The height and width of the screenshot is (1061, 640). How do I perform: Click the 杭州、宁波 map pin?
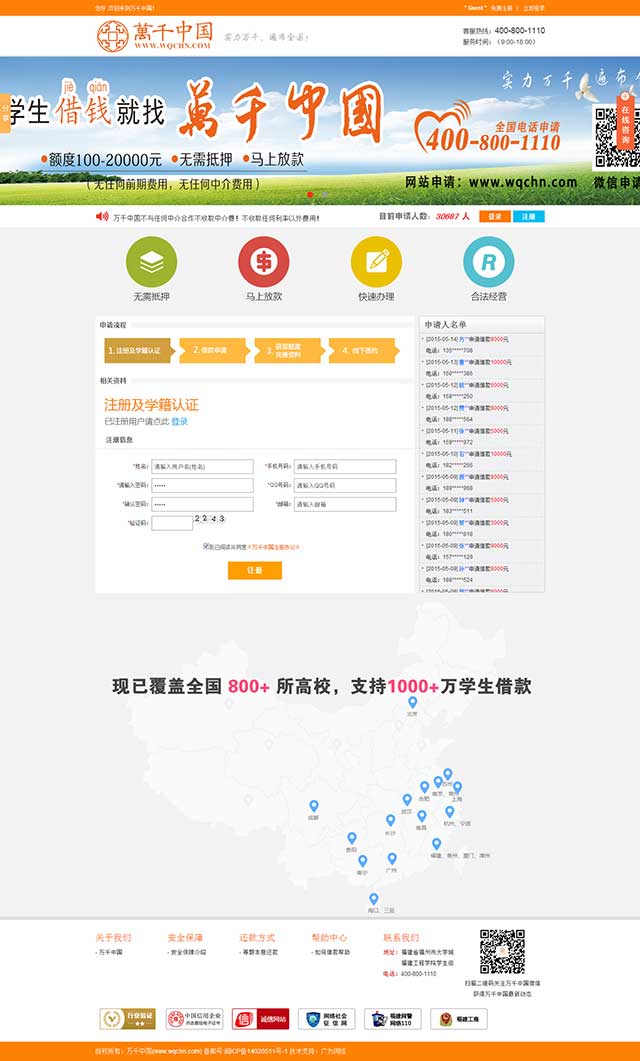(x=450, y=812)
